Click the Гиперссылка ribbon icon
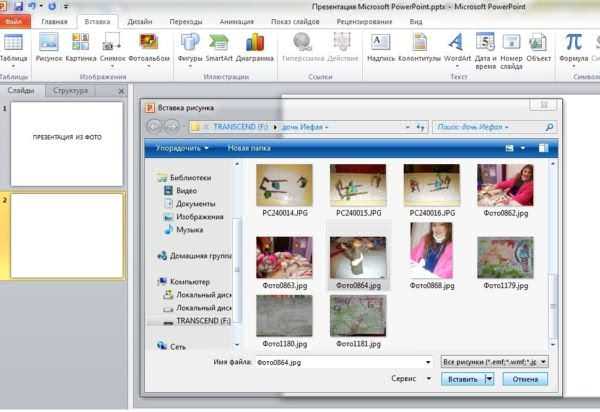 click(x=303, y=48)
